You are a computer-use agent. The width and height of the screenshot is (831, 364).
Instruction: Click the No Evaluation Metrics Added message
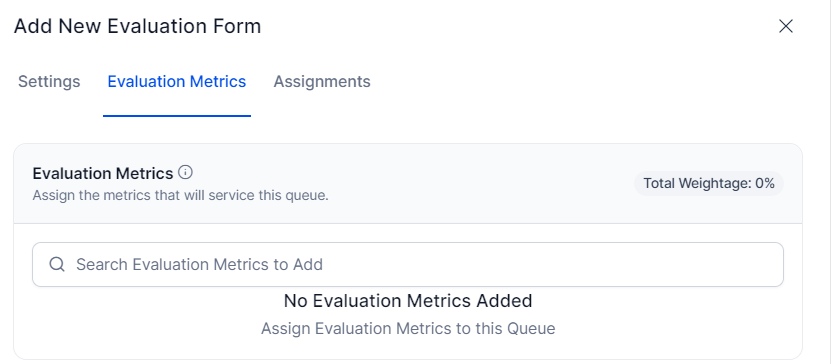tap(408, 301)
